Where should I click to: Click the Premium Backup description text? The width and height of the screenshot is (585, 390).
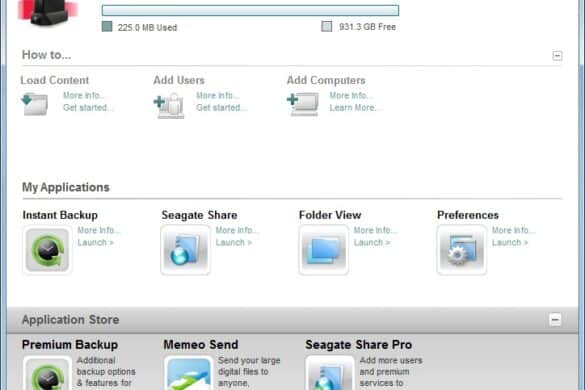(x=106, y=372)
